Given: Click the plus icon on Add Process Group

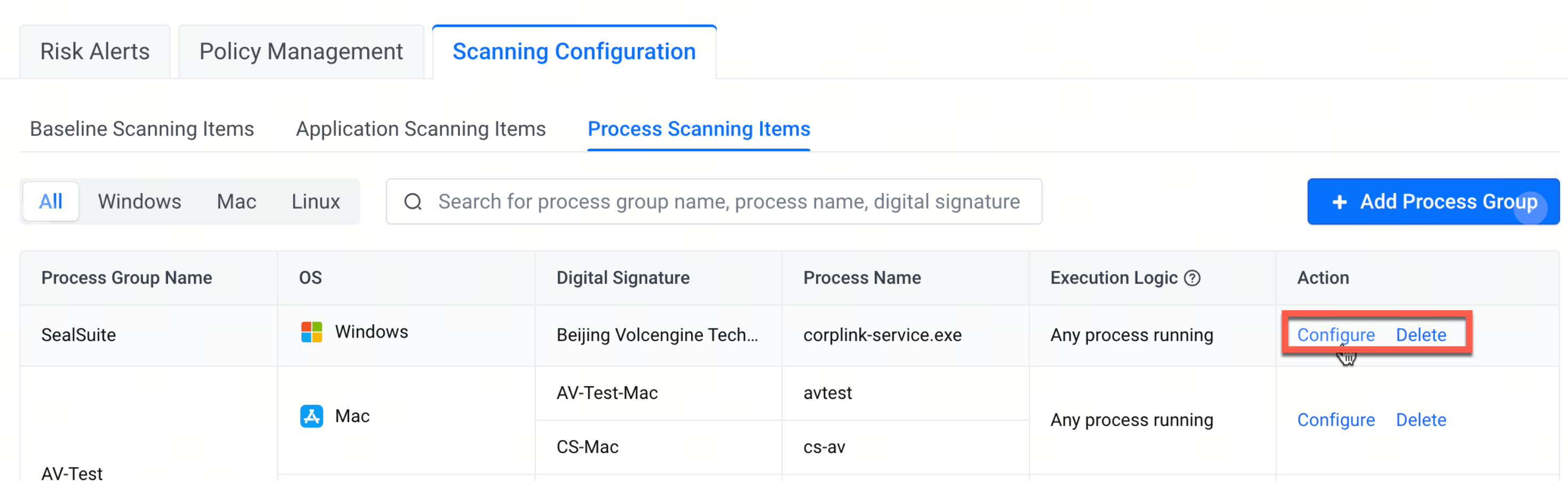Looking at the screenshot, I should point(1339,202).
